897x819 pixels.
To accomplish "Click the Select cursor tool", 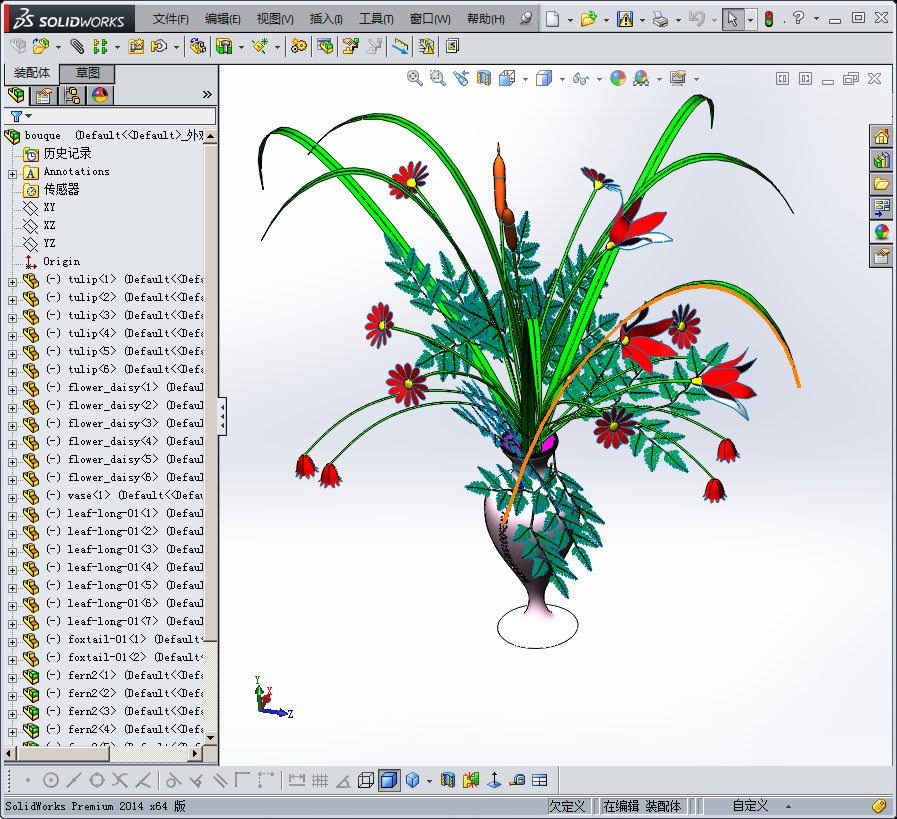I will pos(732,19).
